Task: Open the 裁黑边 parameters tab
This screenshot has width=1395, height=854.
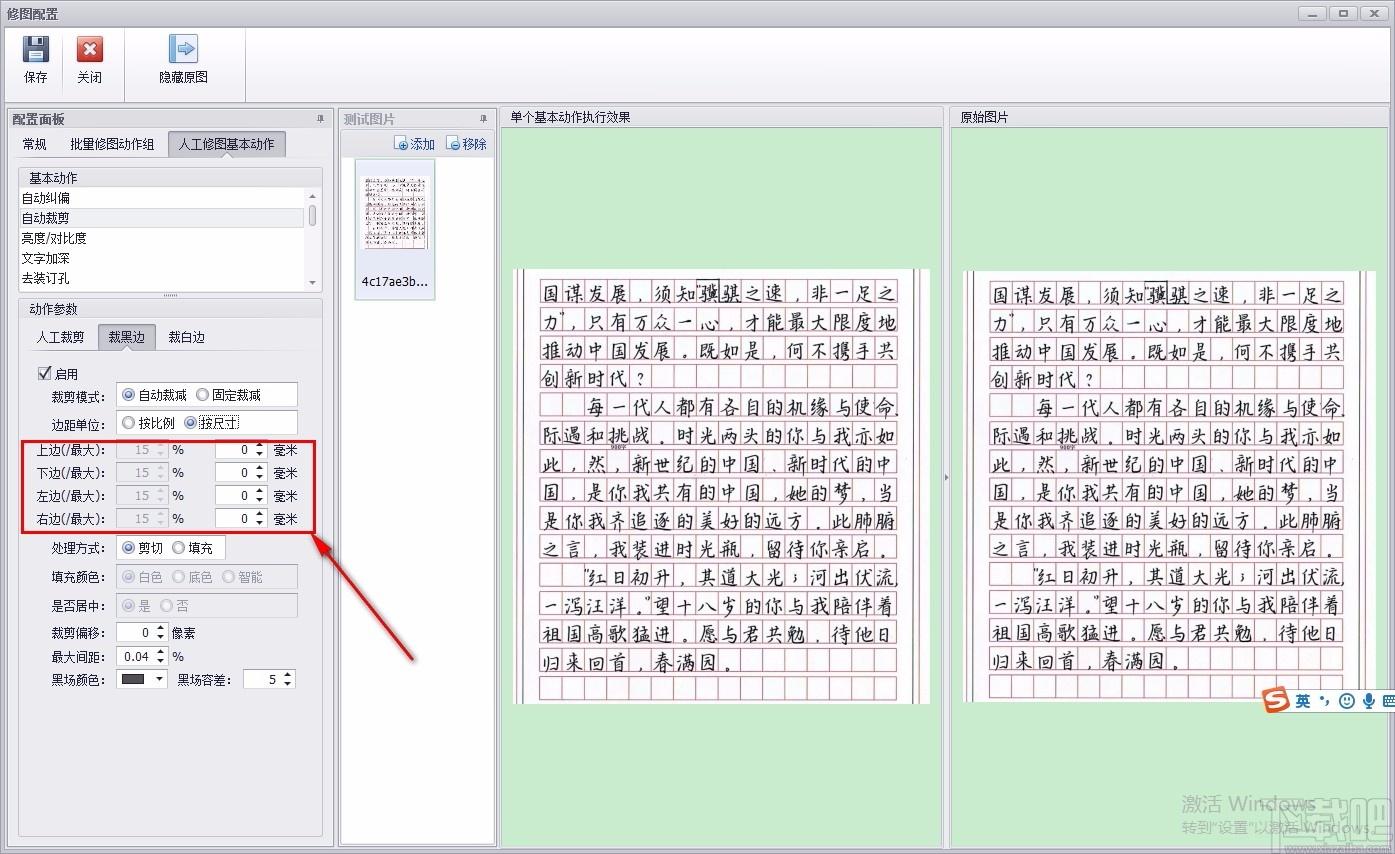Action: (x=127, y=337)
